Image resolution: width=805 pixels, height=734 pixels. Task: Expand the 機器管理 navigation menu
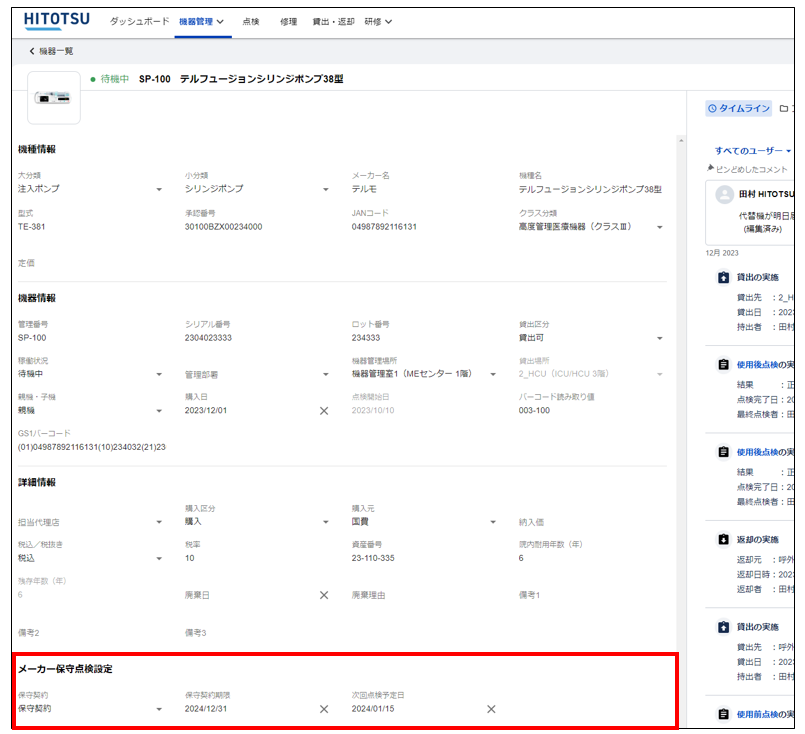coord(202,22)
